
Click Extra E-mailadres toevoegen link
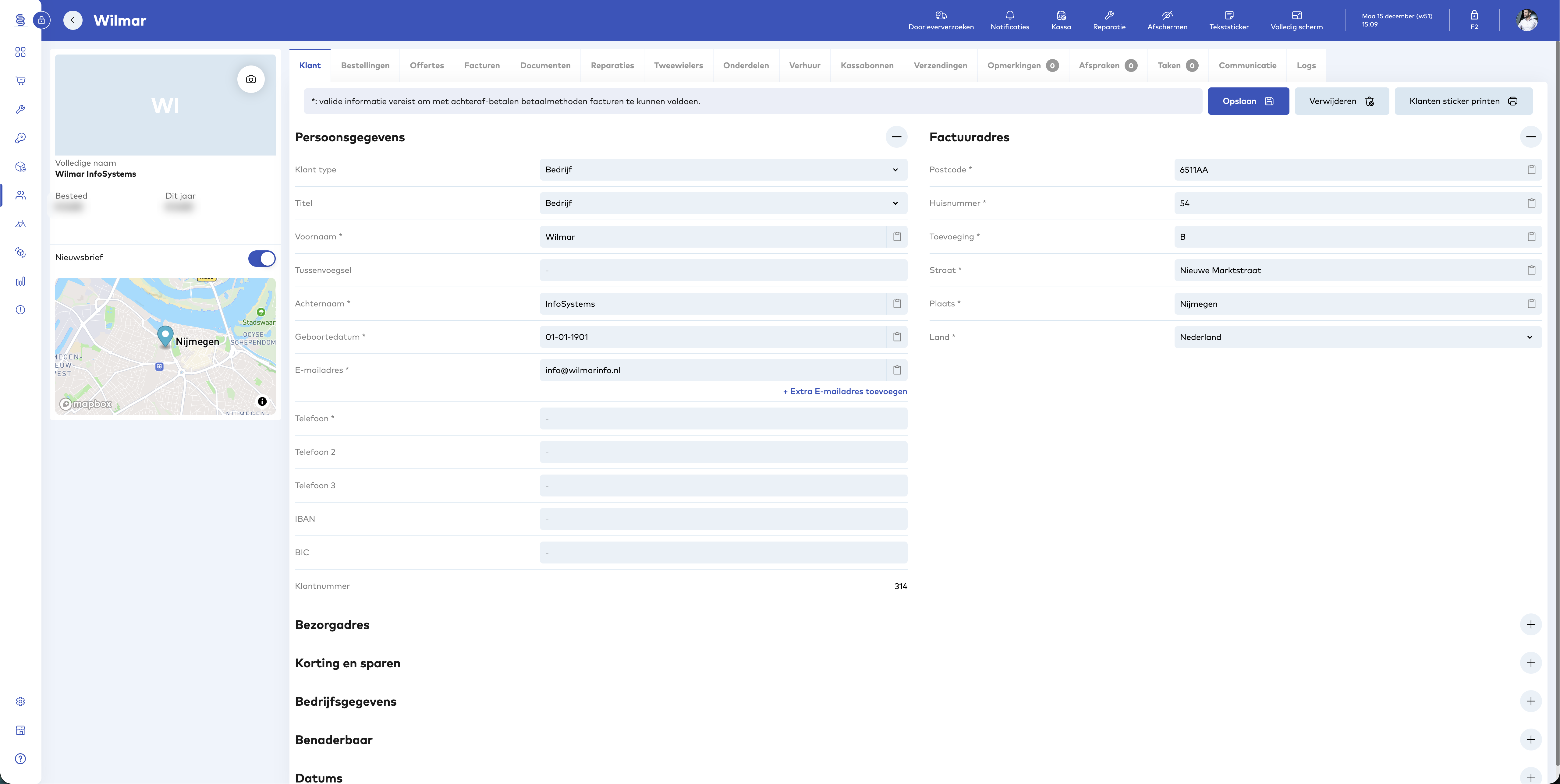click(845, 392)
